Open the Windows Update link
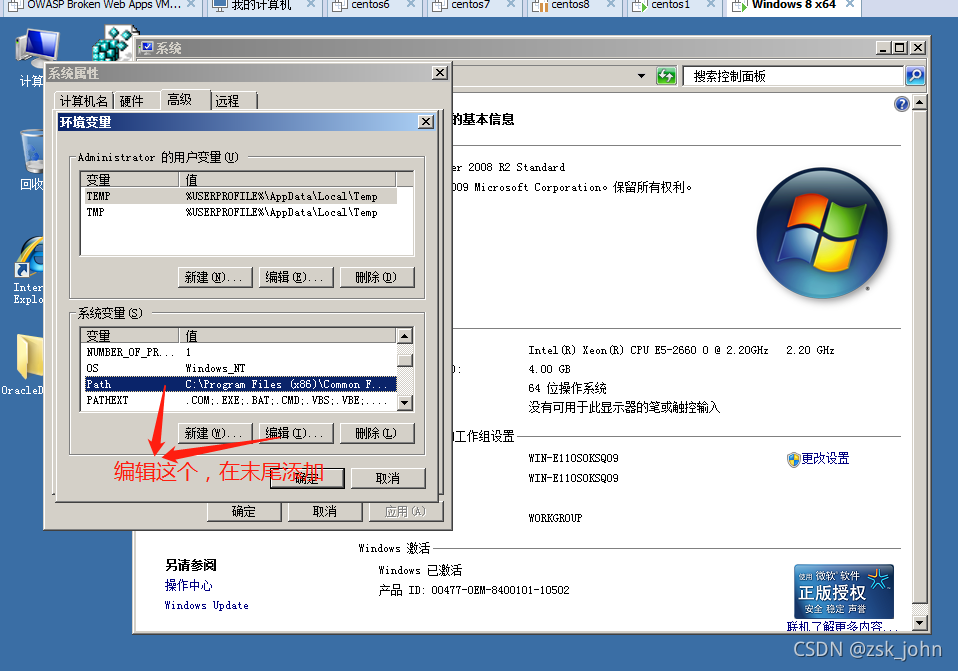The image size is (958, 671). click(207, 605)
